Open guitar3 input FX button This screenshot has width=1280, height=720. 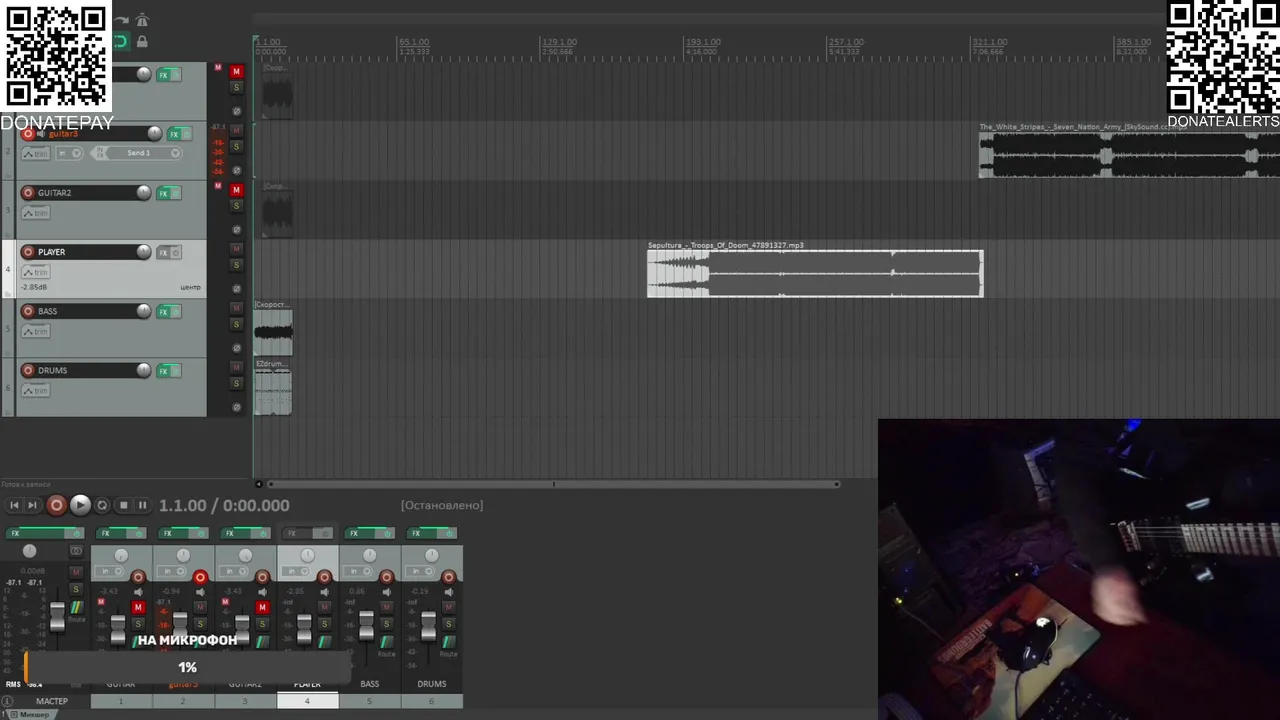98,153
